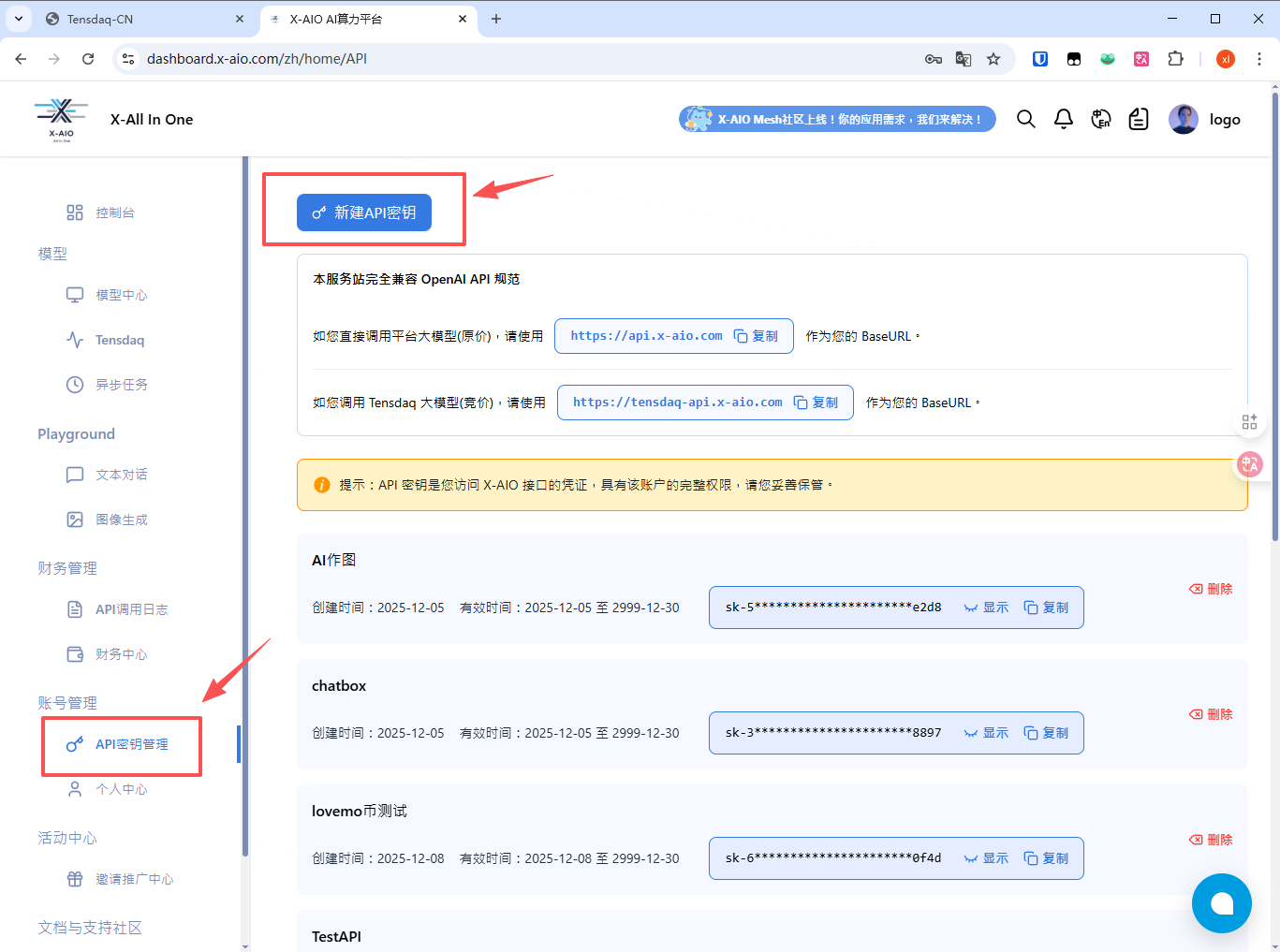Viewport: 1280px width, 952px height.
Task: Click the X-AIO Mesh社区 announcement banner
Action: (x=837, y=119)
